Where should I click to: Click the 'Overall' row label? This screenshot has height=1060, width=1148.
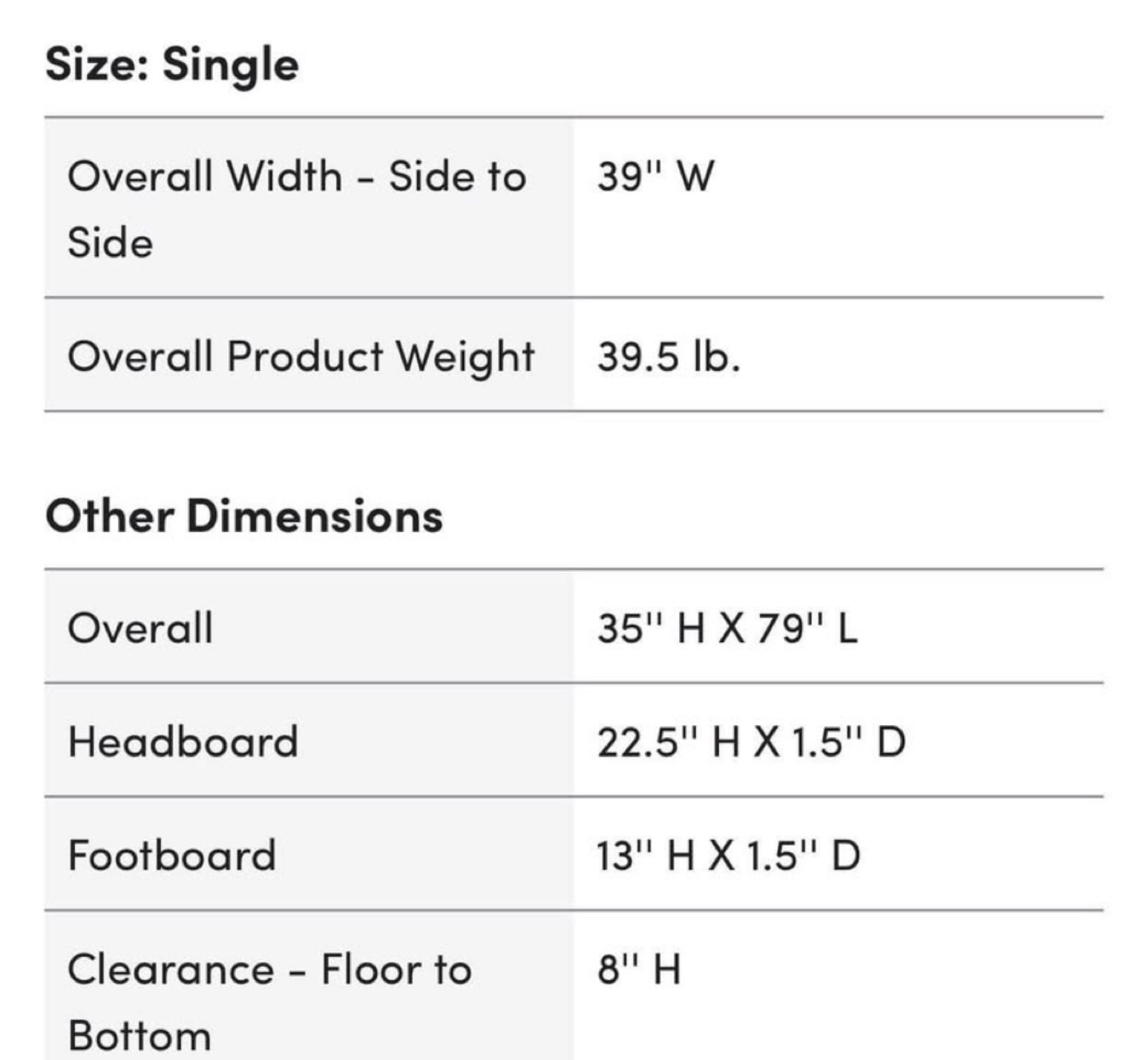click(140, 628)
